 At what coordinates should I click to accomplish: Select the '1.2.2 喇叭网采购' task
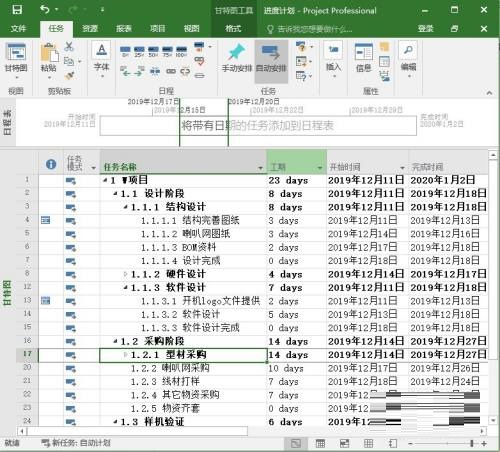[170, 368]
